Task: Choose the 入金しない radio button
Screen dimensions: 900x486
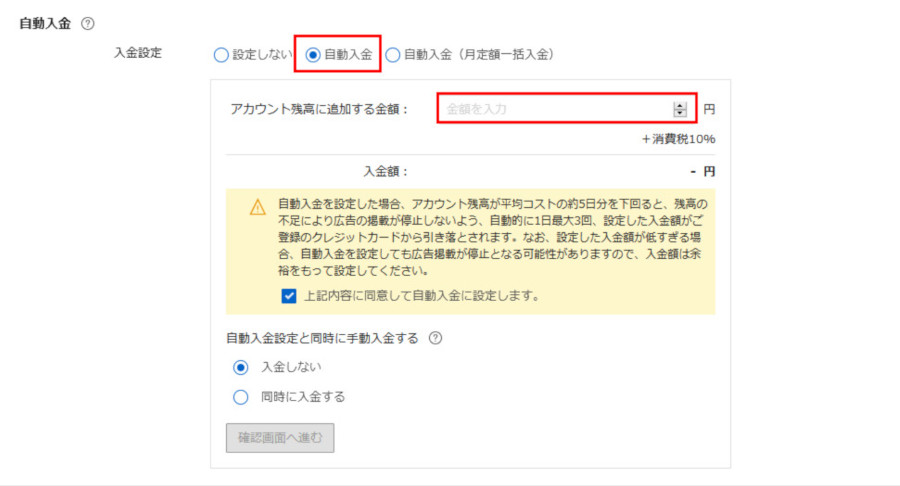Action: 240,367
